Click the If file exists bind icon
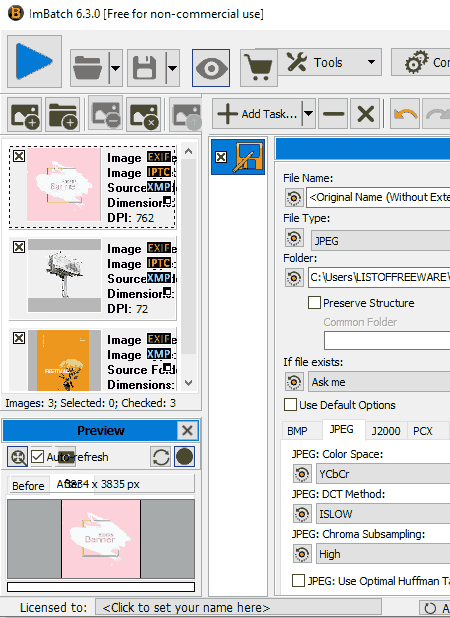Image resolution: width=450 pixels, height=618 pixels. pyautogui.click(x=294, y=382)
